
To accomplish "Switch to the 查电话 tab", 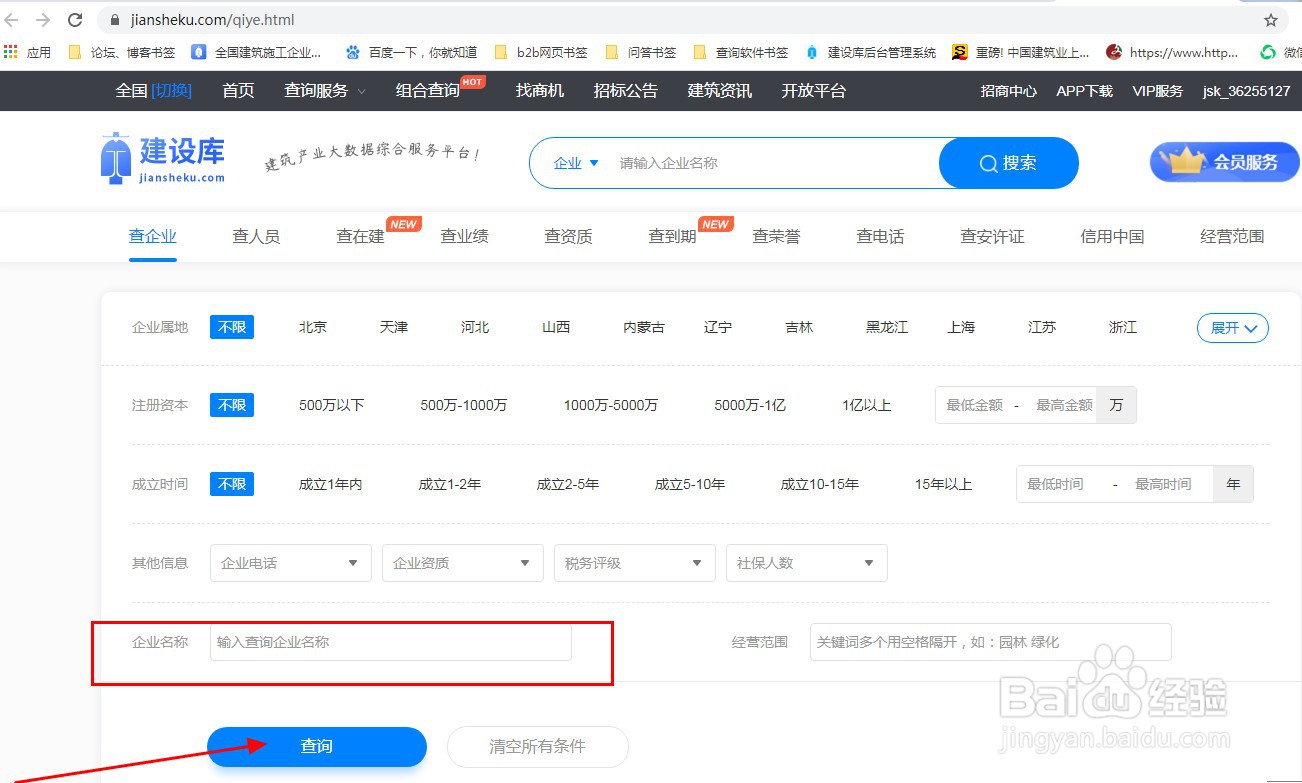I will (880, 237).
